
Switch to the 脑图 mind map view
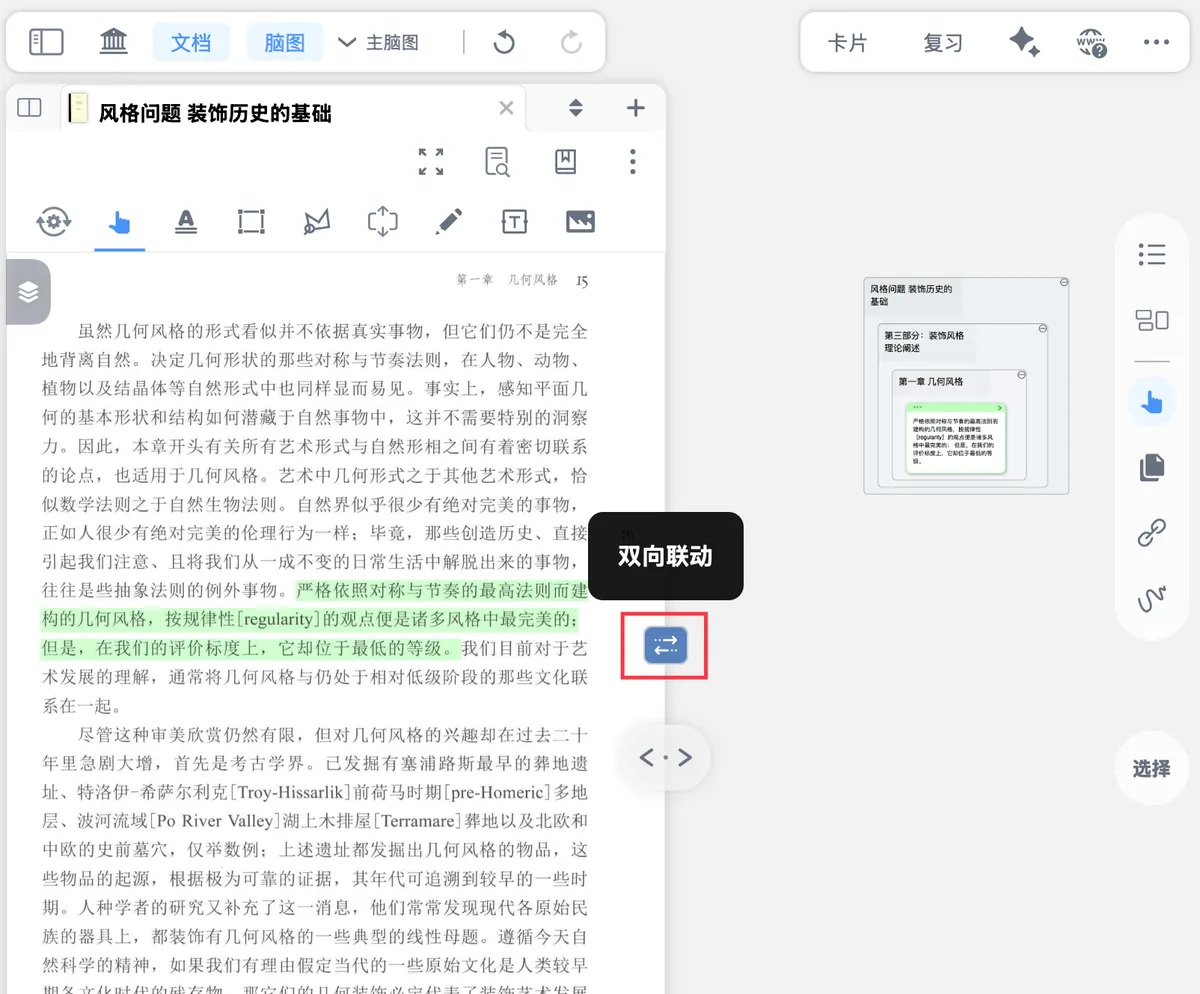(x=285, y=42)
